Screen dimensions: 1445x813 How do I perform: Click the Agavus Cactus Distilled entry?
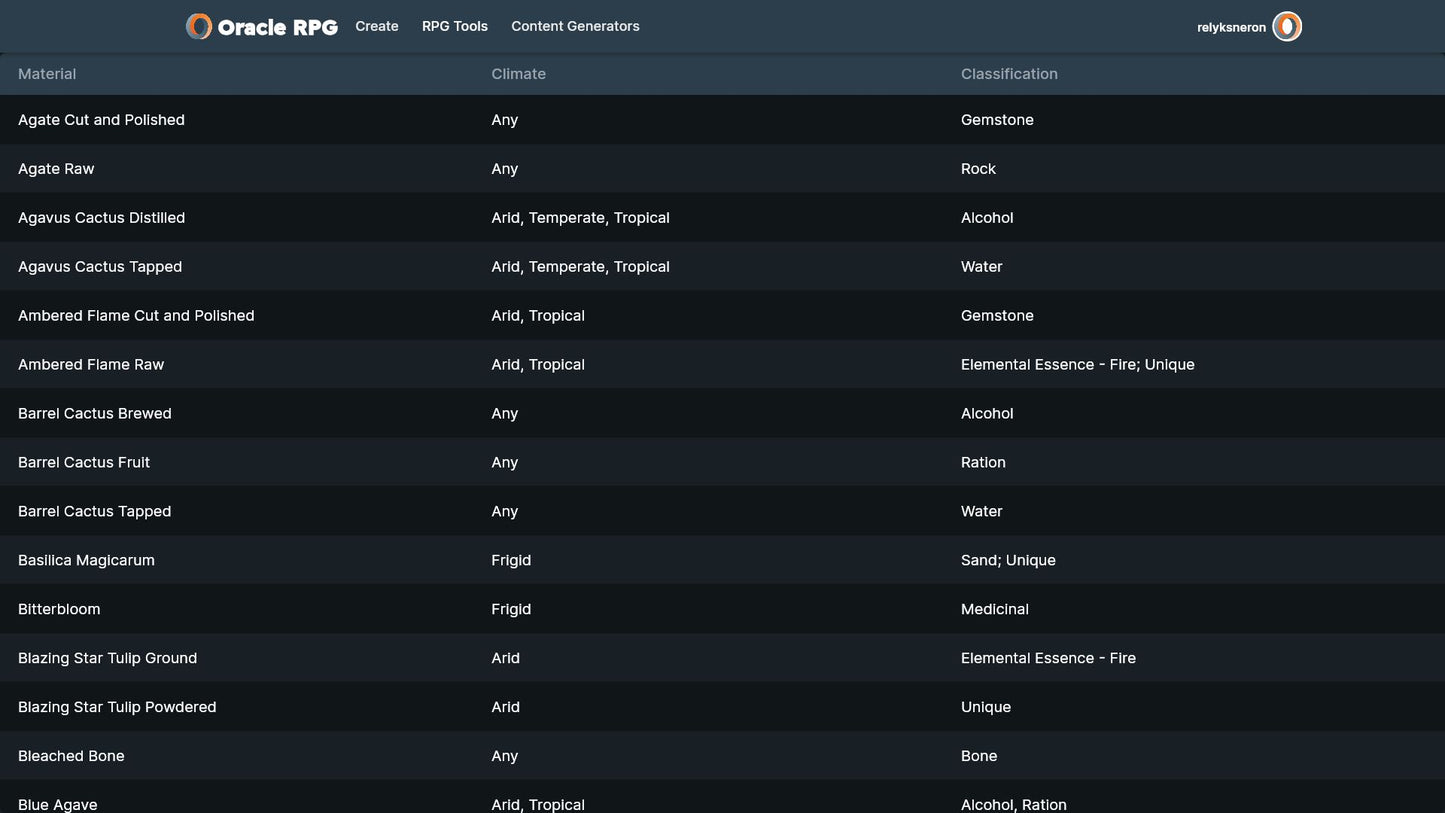tap(101, 218)
